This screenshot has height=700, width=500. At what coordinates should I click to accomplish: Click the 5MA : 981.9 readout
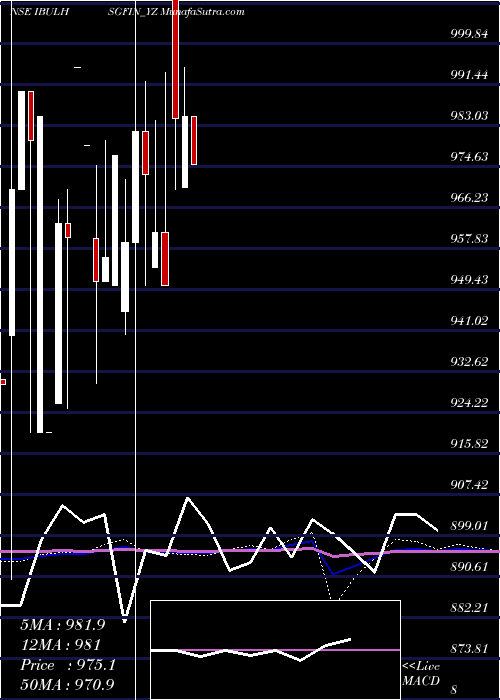coord(63,625)
